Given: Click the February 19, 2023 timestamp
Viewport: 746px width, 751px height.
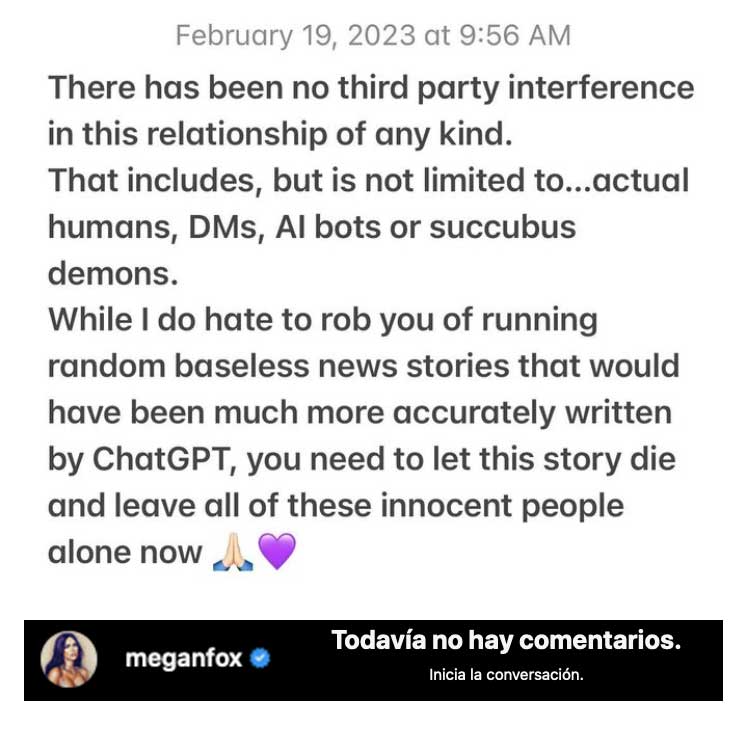Looking at the screenshot, I should point(373,36).
